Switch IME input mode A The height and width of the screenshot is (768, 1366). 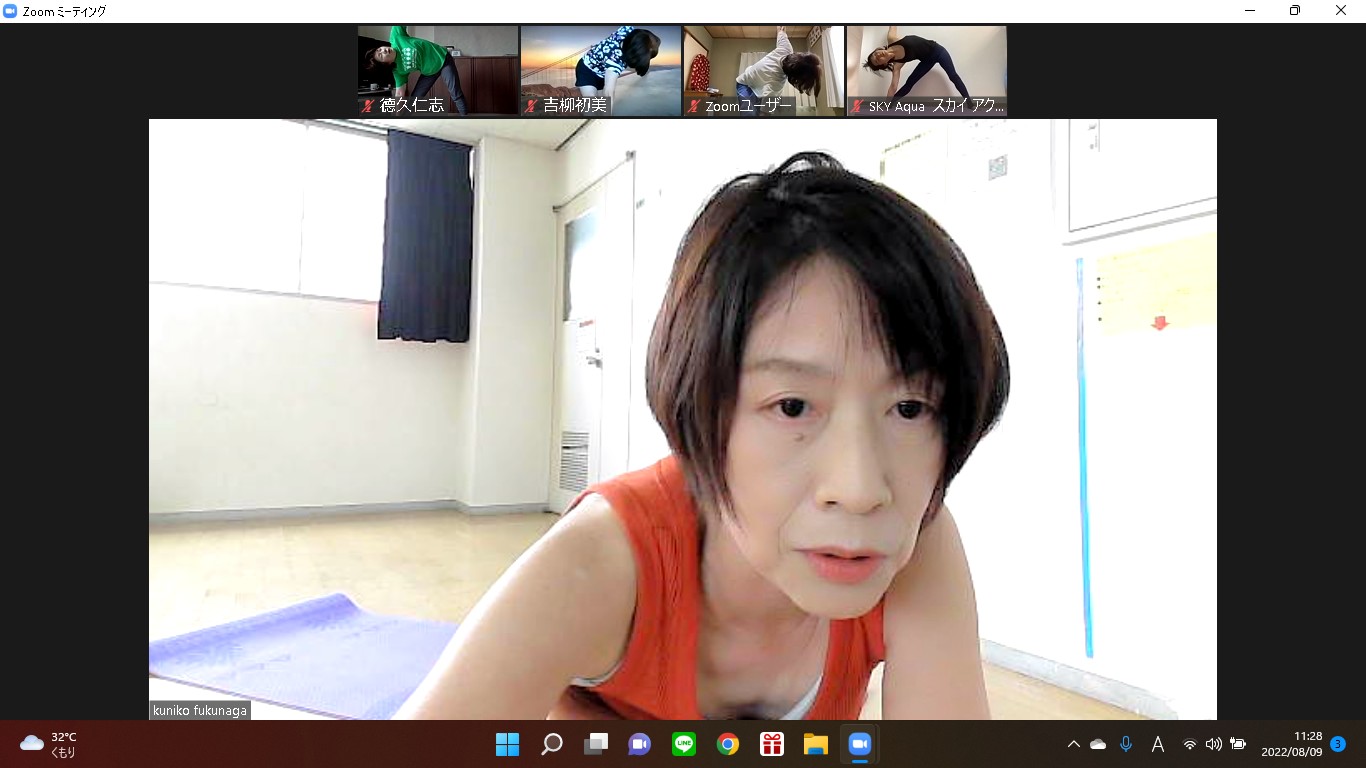(1158, 744)
